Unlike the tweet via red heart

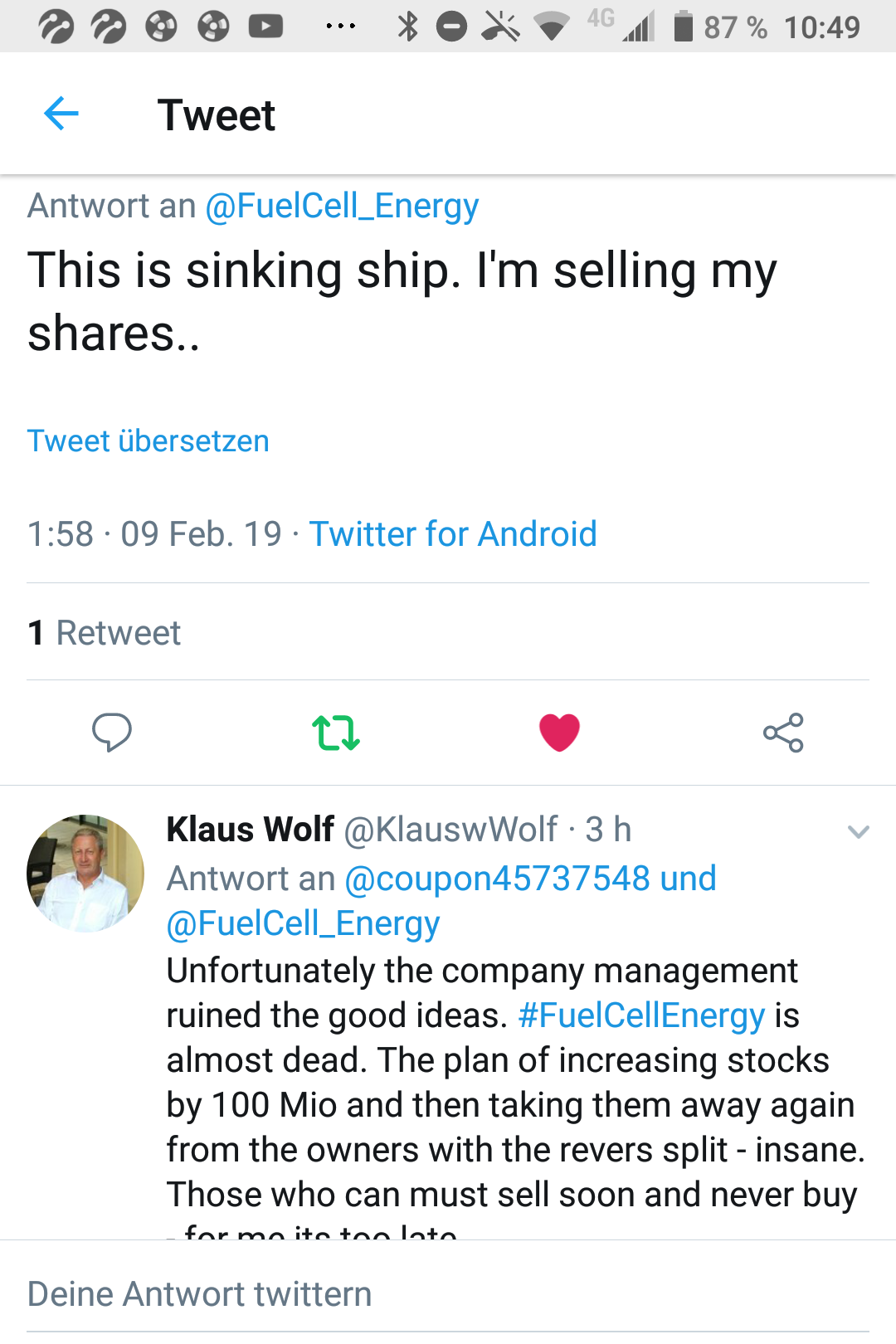click(559, 733)
